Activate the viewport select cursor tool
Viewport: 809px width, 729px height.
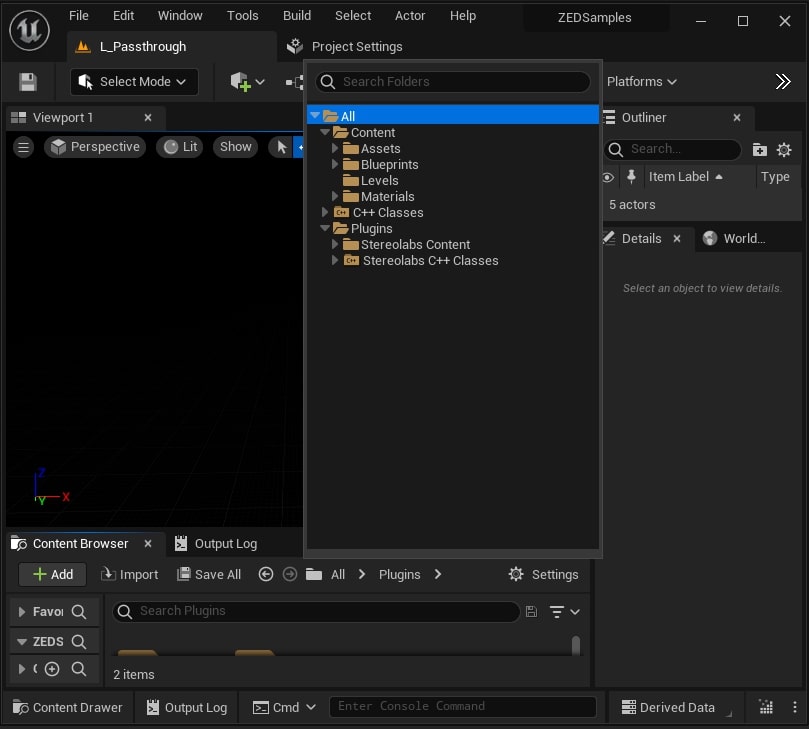(x=282, y=147)
